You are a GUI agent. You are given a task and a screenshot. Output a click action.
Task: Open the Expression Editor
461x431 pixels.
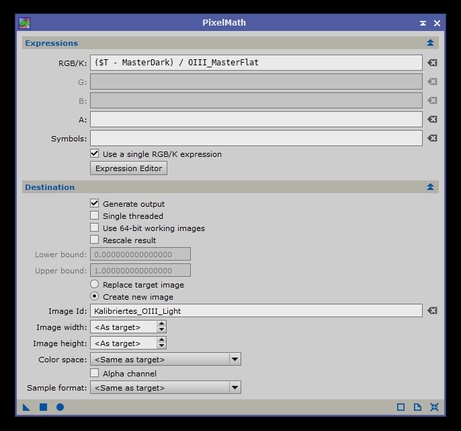[x=129, y=168]
